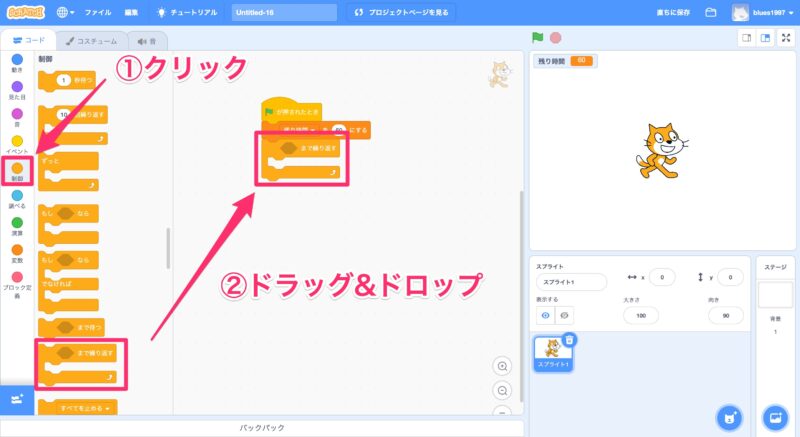
Task: Click the zoom out magnifier icon
Action: (502, 391)
